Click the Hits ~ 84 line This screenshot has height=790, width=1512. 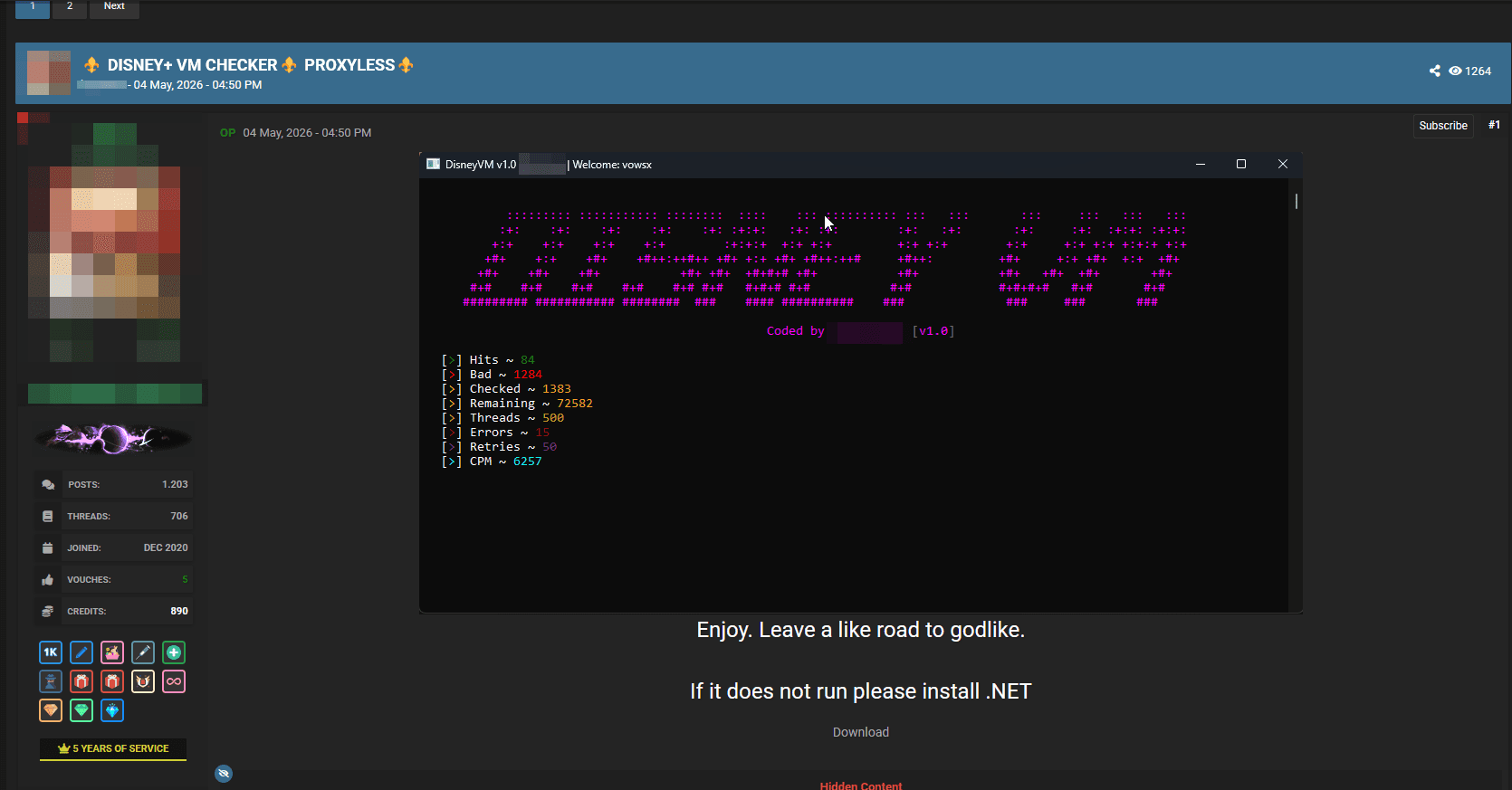tap(488, 360)
